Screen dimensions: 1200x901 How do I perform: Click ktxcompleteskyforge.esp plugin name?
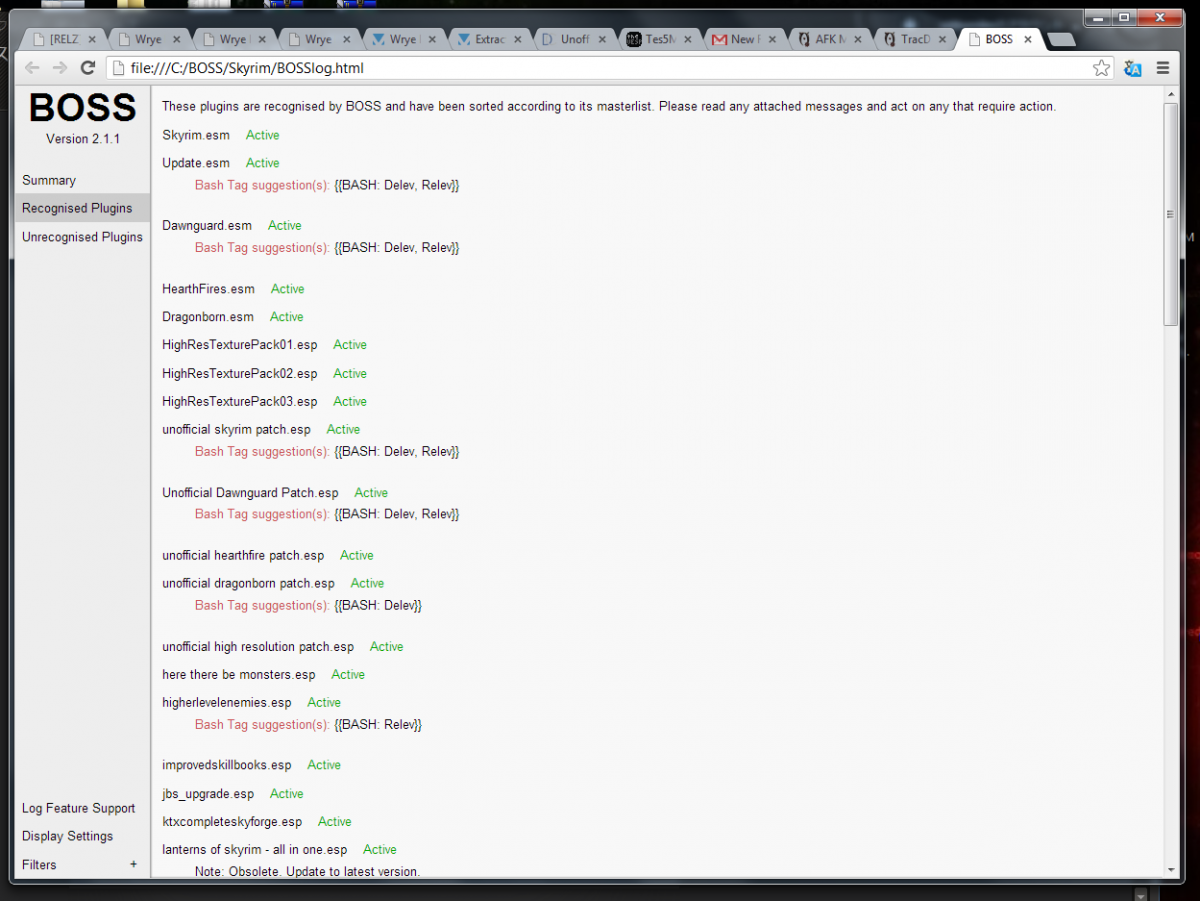click(232, 822)
